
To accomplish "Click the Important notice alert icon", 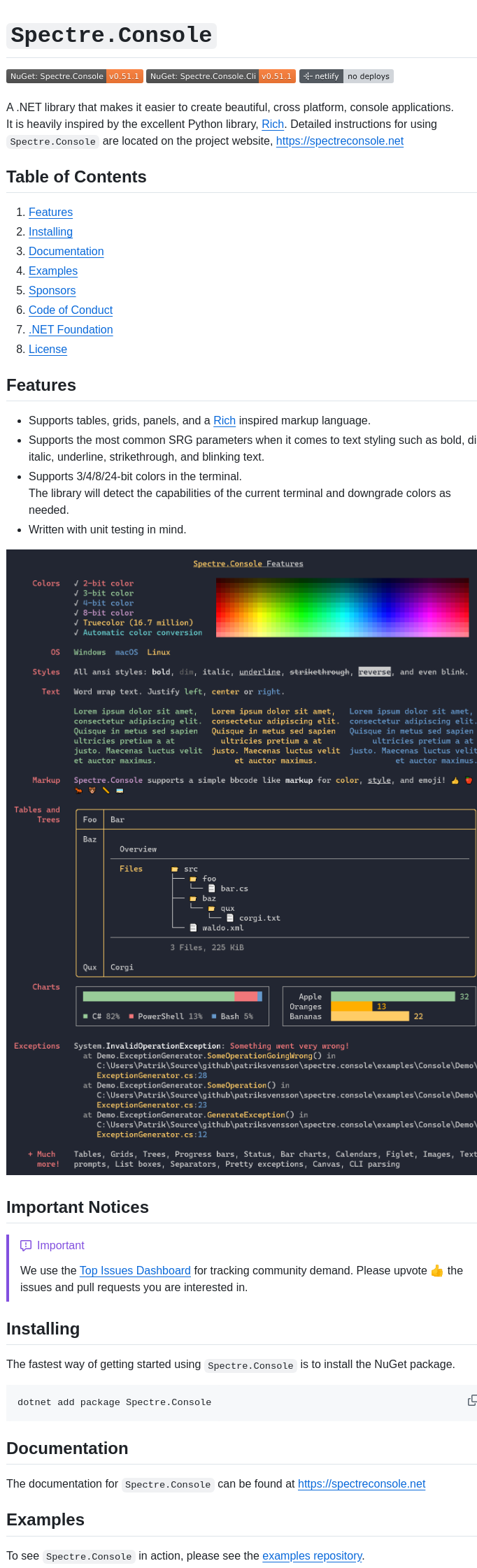I will point(26,1245).
